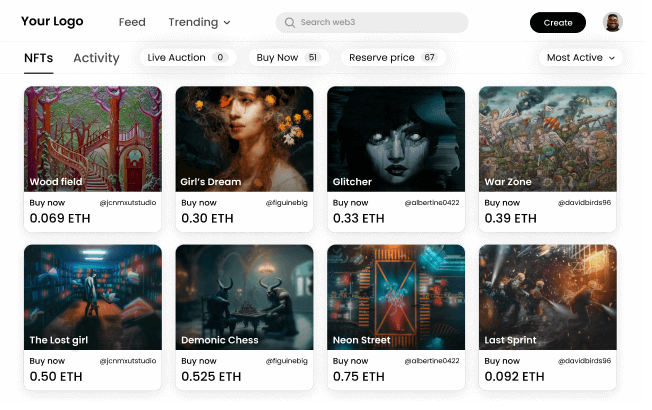
Task: Click the Create button
Action: pyautogui.click(x=558, y=22)
